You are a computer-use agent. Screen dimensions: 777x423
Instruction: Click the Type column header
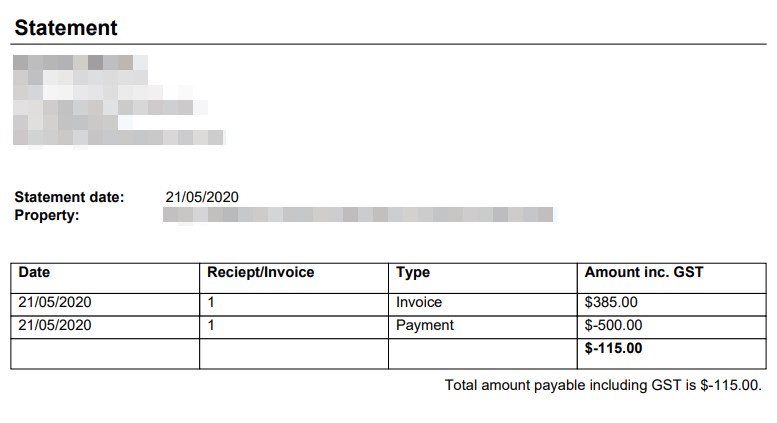coord(413,272)
